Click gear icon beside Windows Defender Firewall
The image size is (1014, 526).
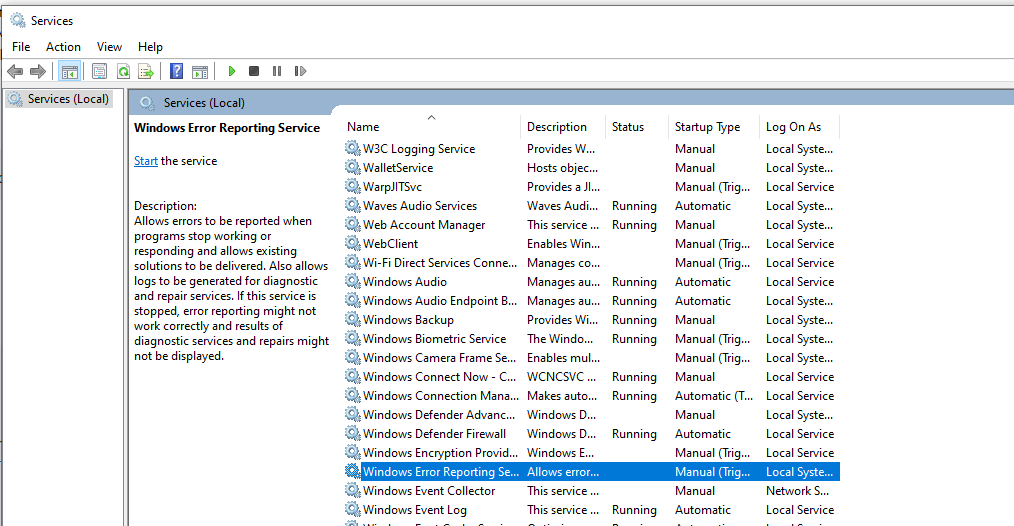pos(352,433)
